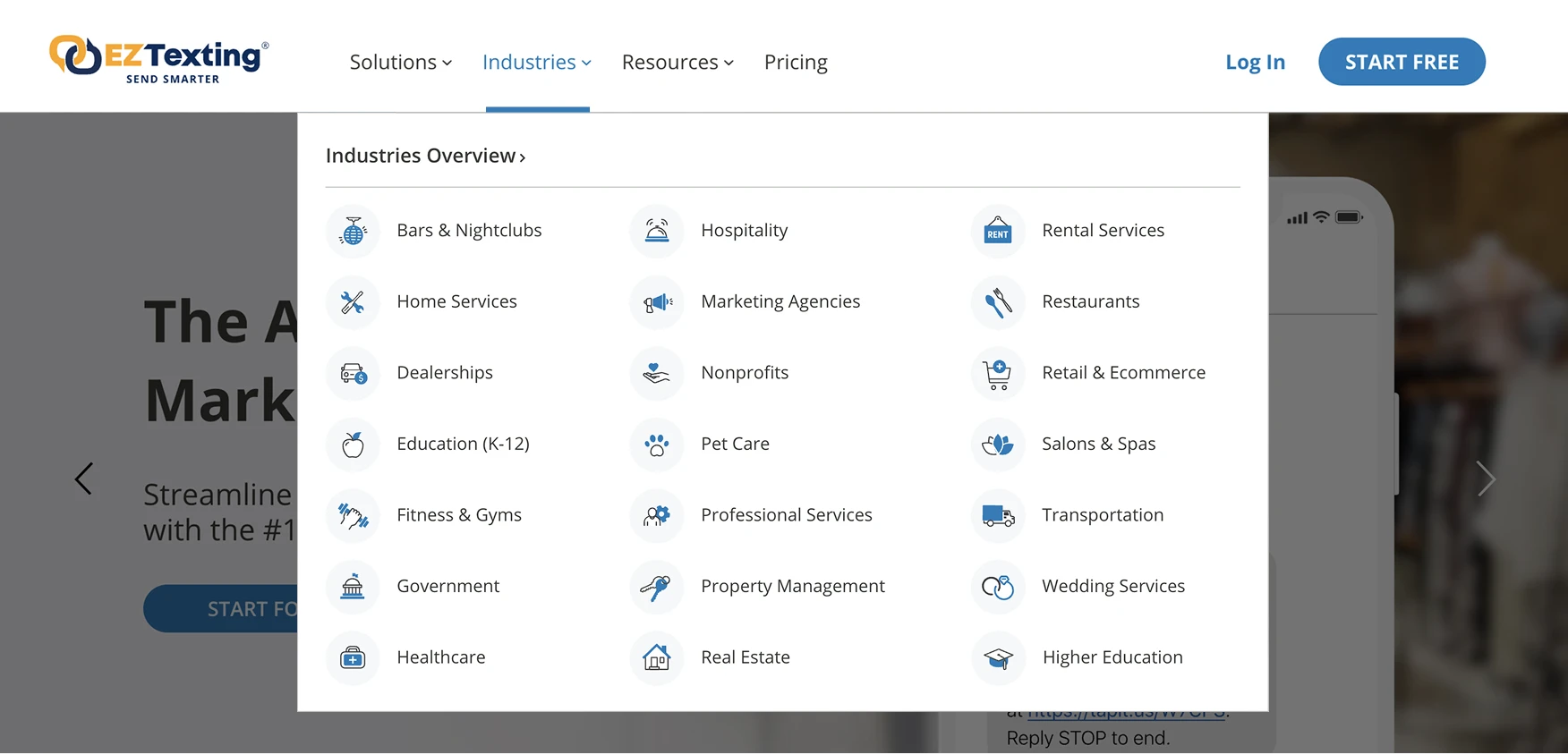Select the Nonprofits industry link
This screenshot has height=754, width=1568.
click(x=745, y=373)
